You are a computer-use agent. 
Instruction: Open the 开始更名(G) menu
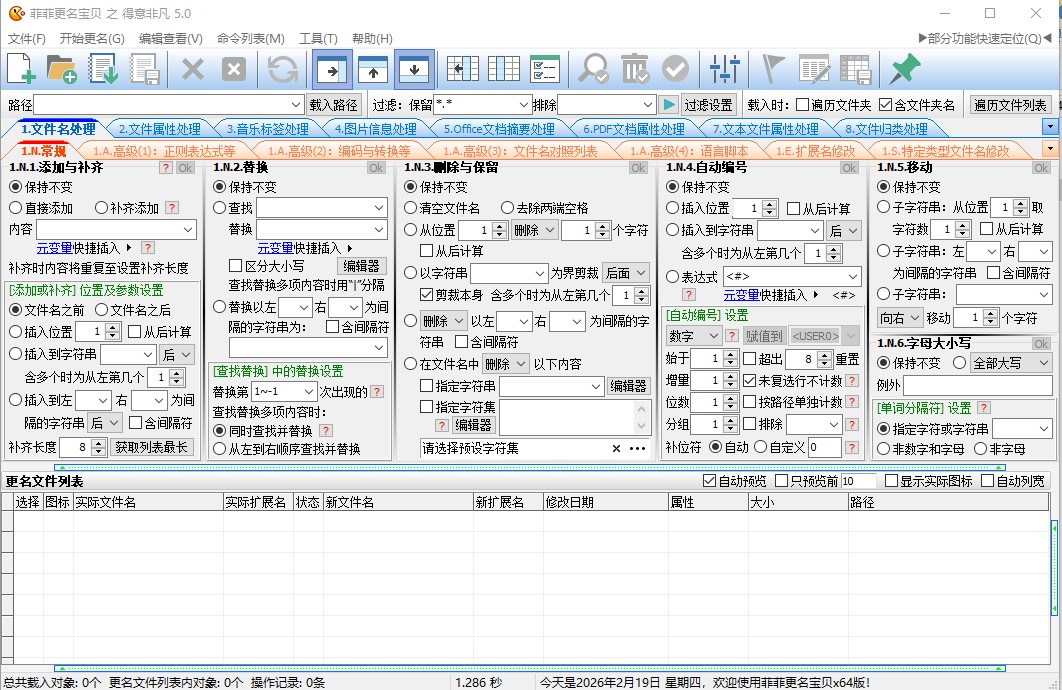[92, 39]
